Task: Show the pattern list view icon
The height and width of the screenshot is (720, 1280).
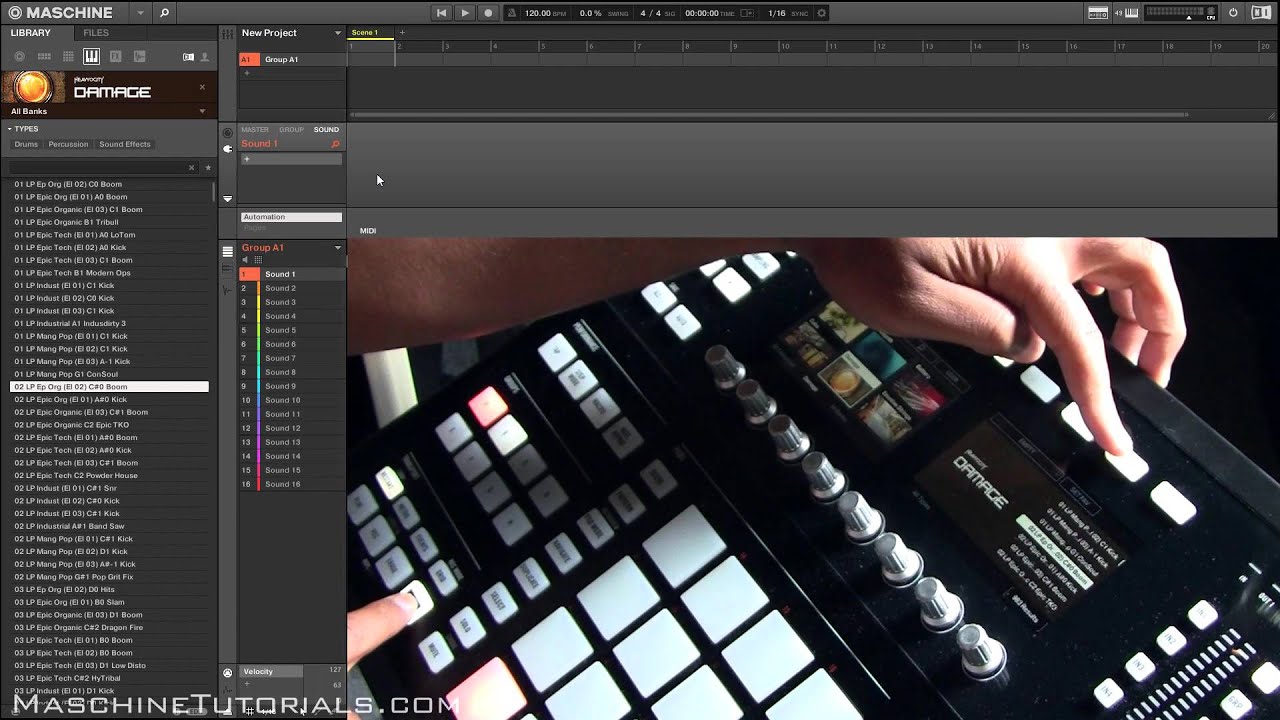Action: pos(228,251)
